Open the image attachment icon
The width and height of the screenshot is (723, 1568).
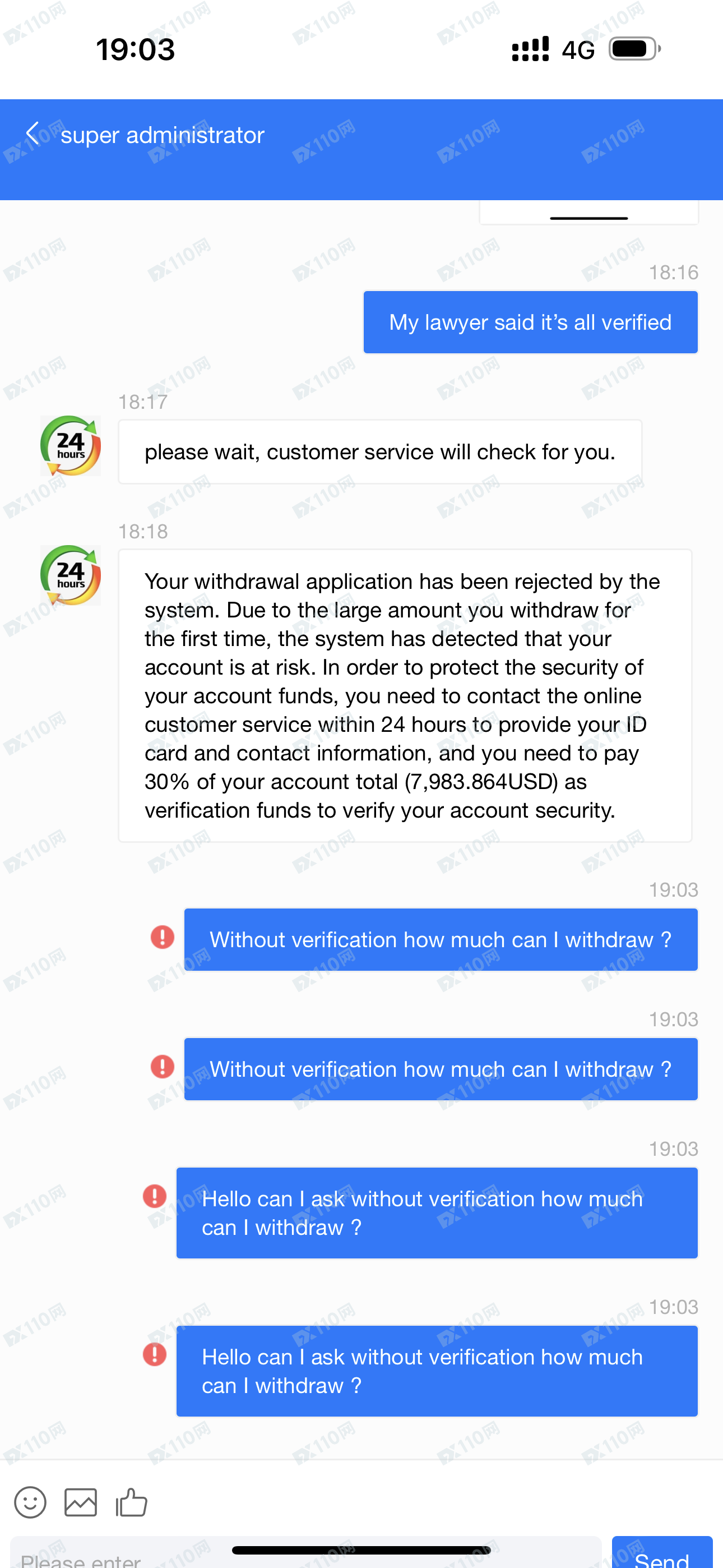coord(81,1502)
